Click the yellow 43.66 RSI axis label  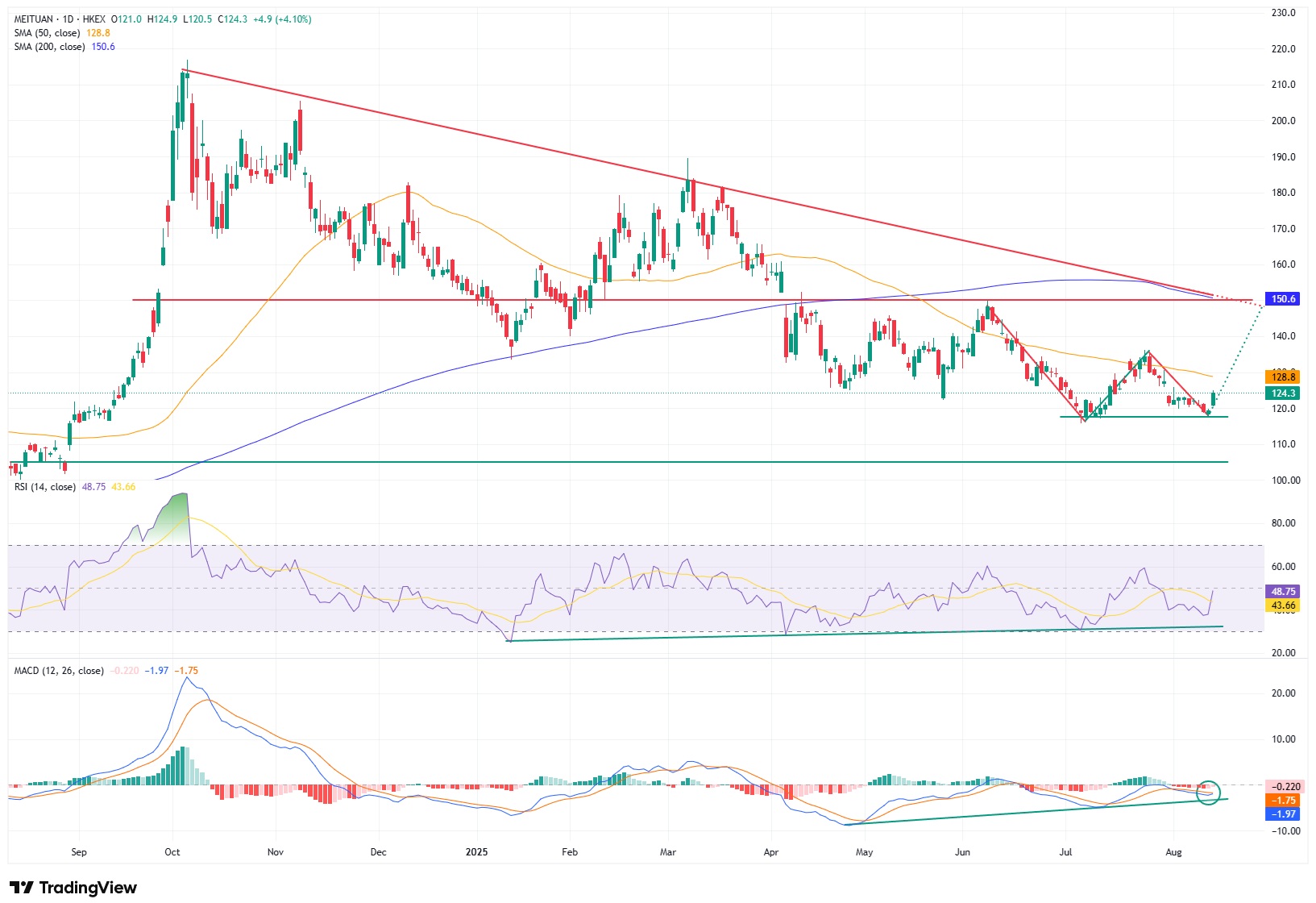[x=1283, y=605]
